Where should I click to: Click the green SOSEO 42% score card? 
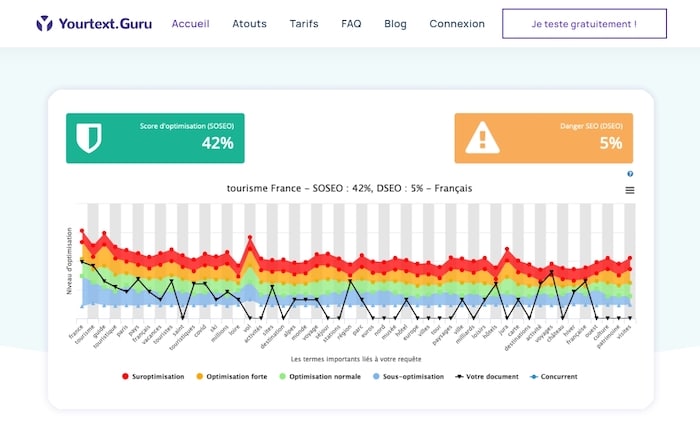155,138
